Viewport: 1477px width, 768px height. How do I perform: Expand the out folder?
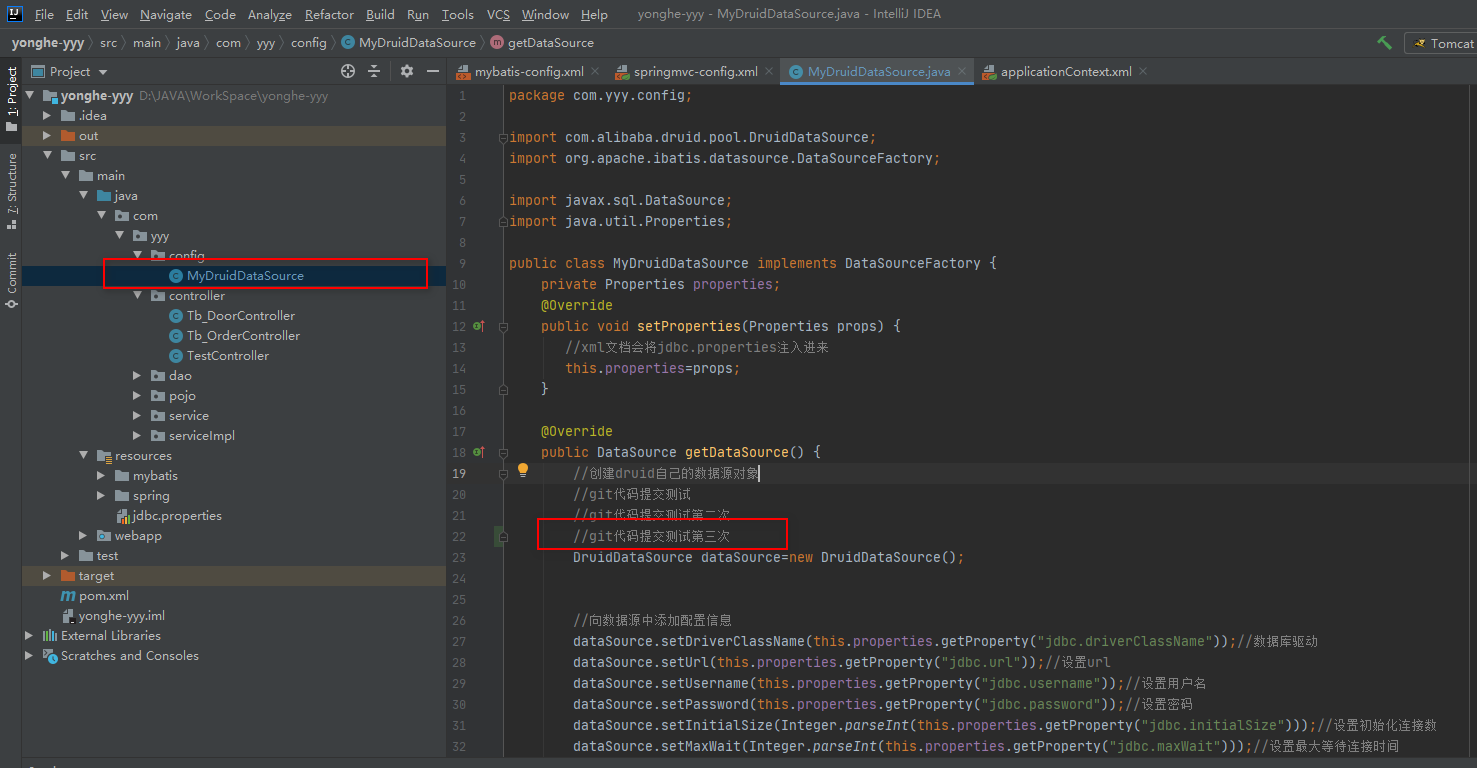coord(47,136)
